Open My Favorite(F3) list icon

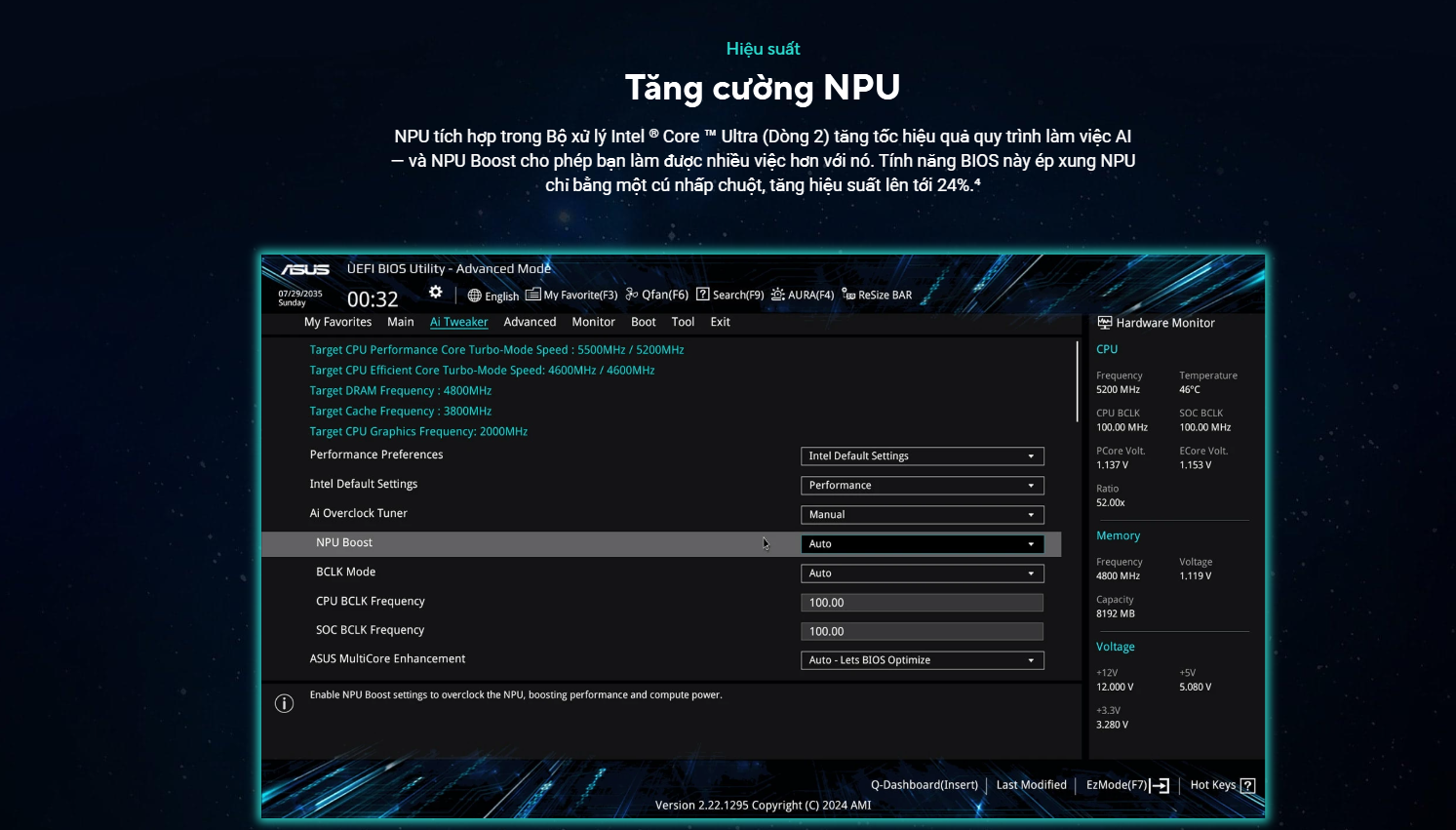tap(532, 295)
